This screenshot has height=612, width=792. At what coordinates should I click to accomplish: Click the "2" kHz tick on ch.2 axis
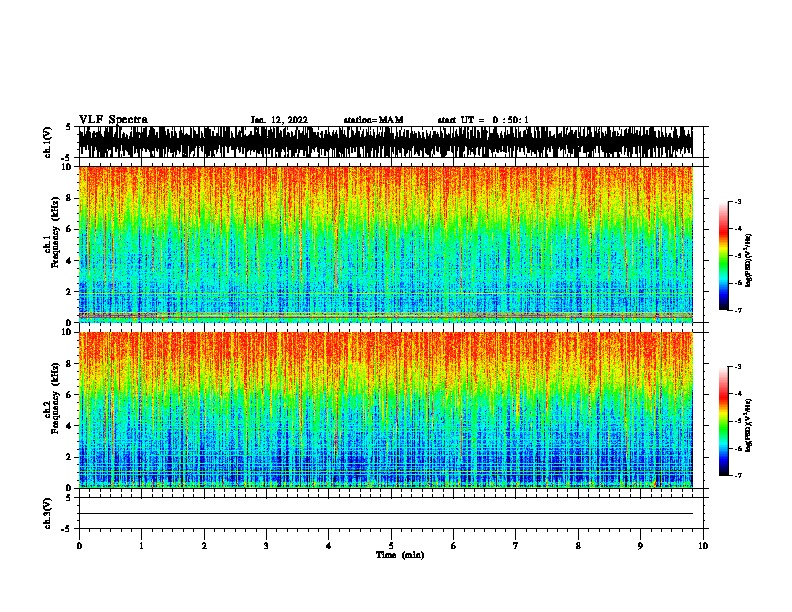point(69,457)
